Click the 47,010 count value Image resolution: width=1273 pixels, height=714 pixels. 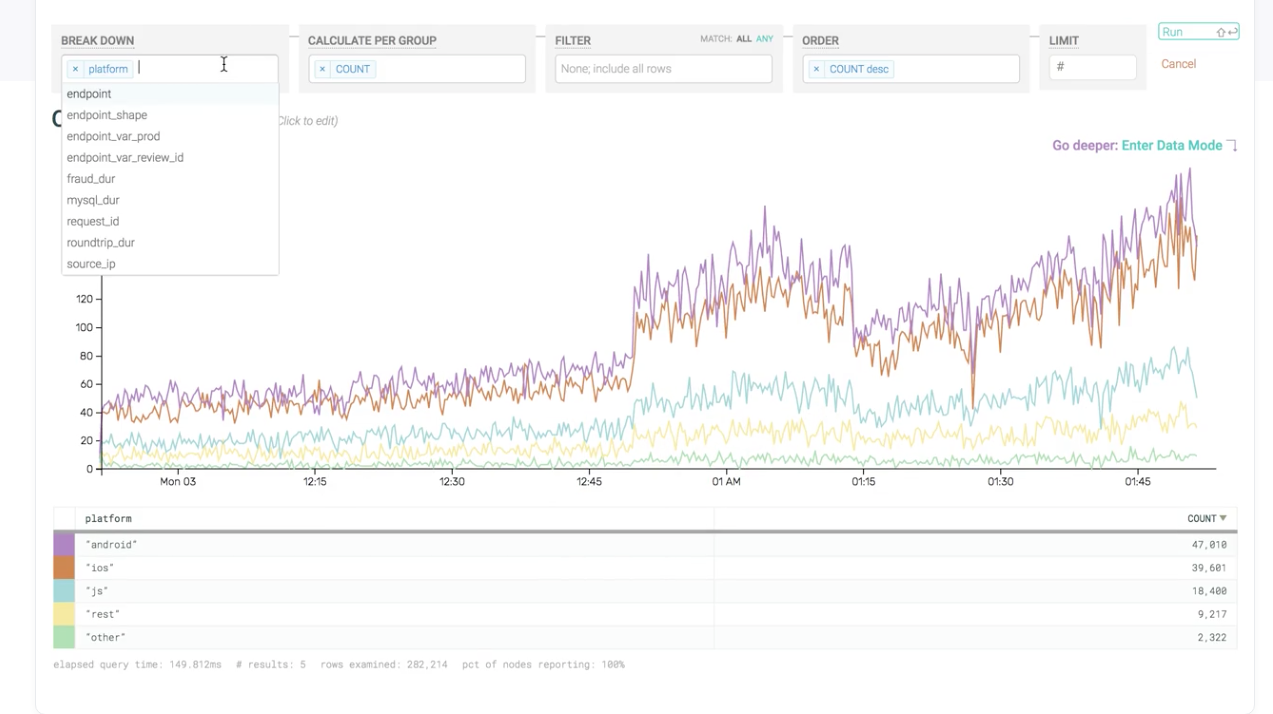click(x=1209, y=545)
